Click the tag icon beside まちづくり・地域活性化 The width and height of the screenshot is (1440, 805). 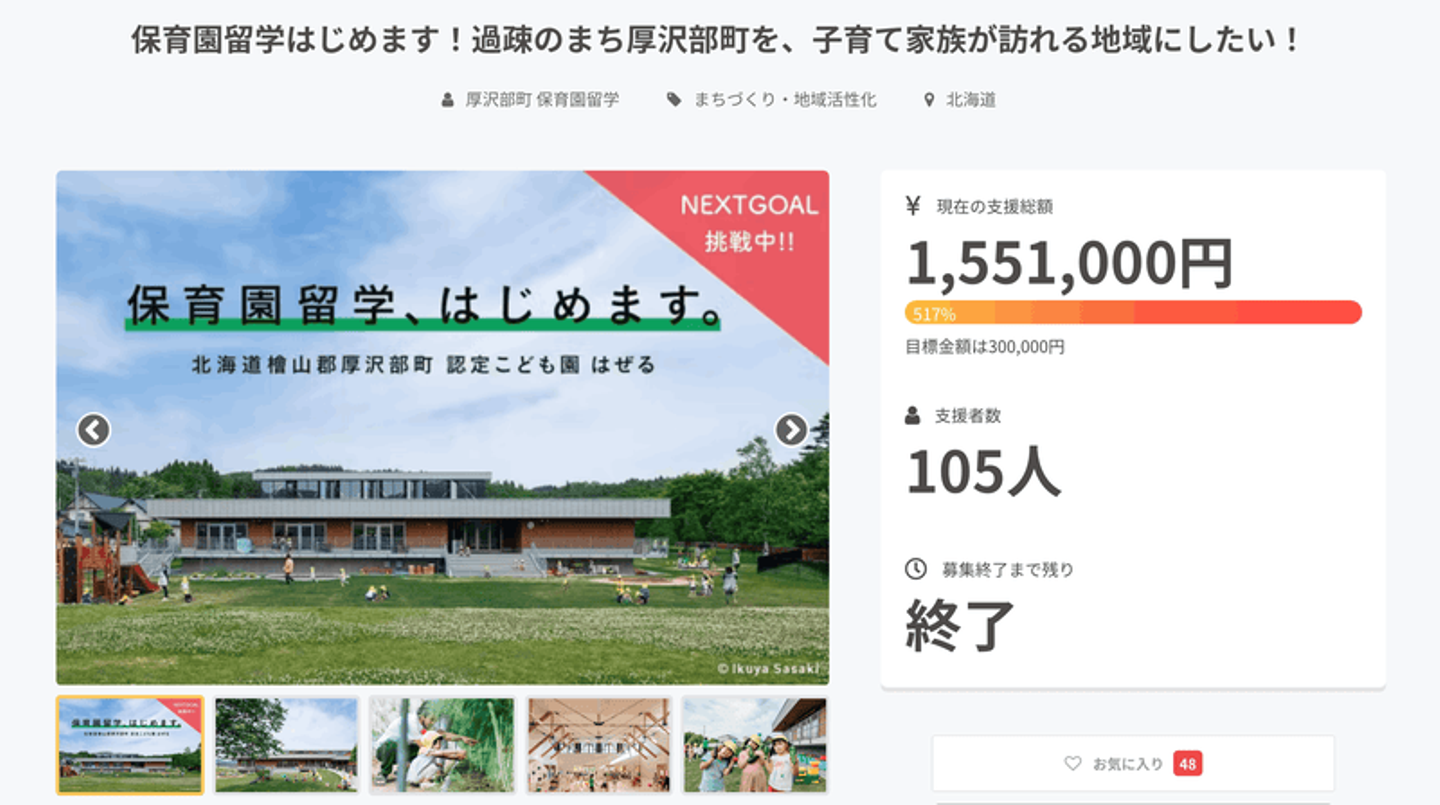(674, 100)
